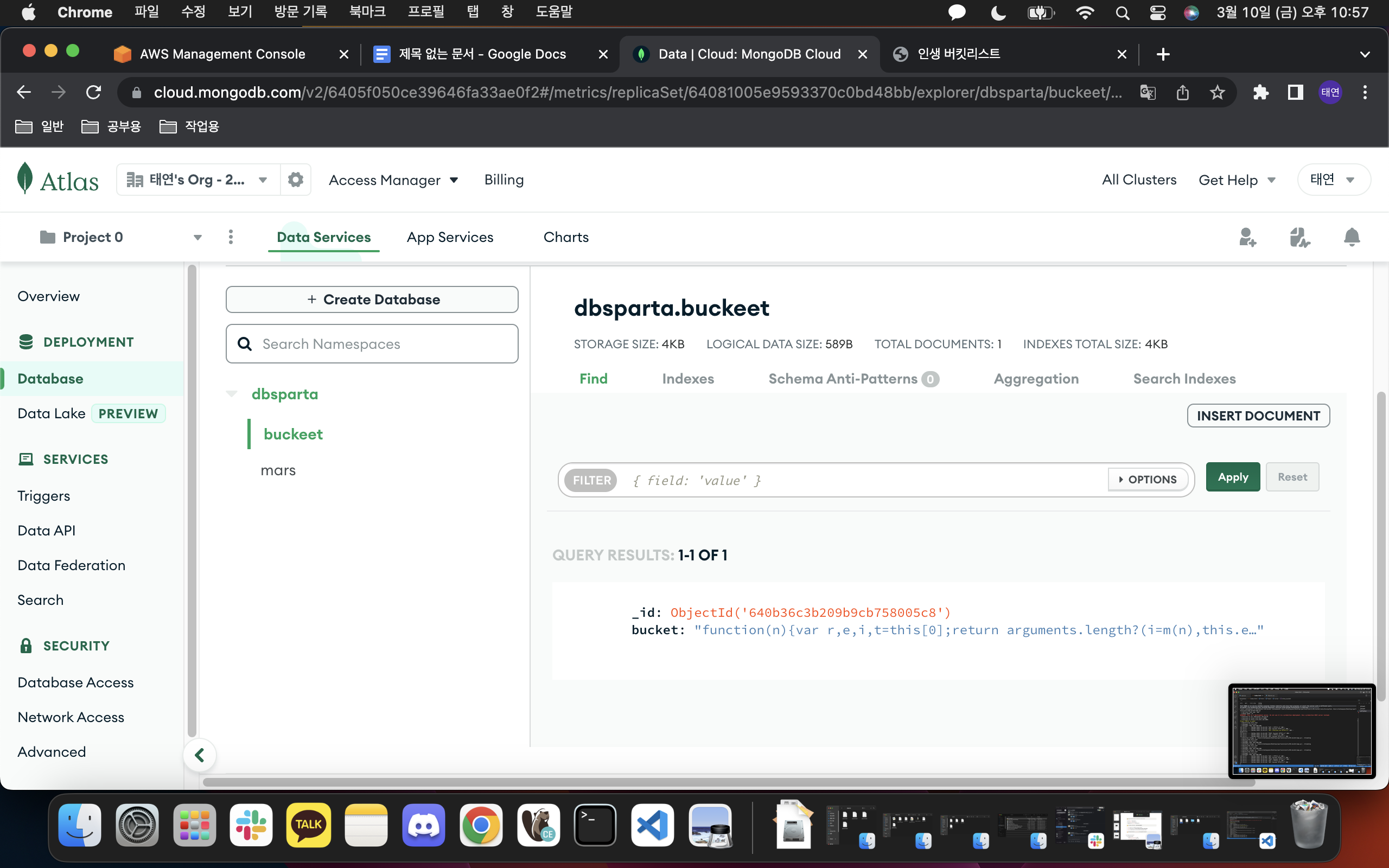1389x868 pixels.
Task: Switch to Charts tab
Action: coord(566,237)
